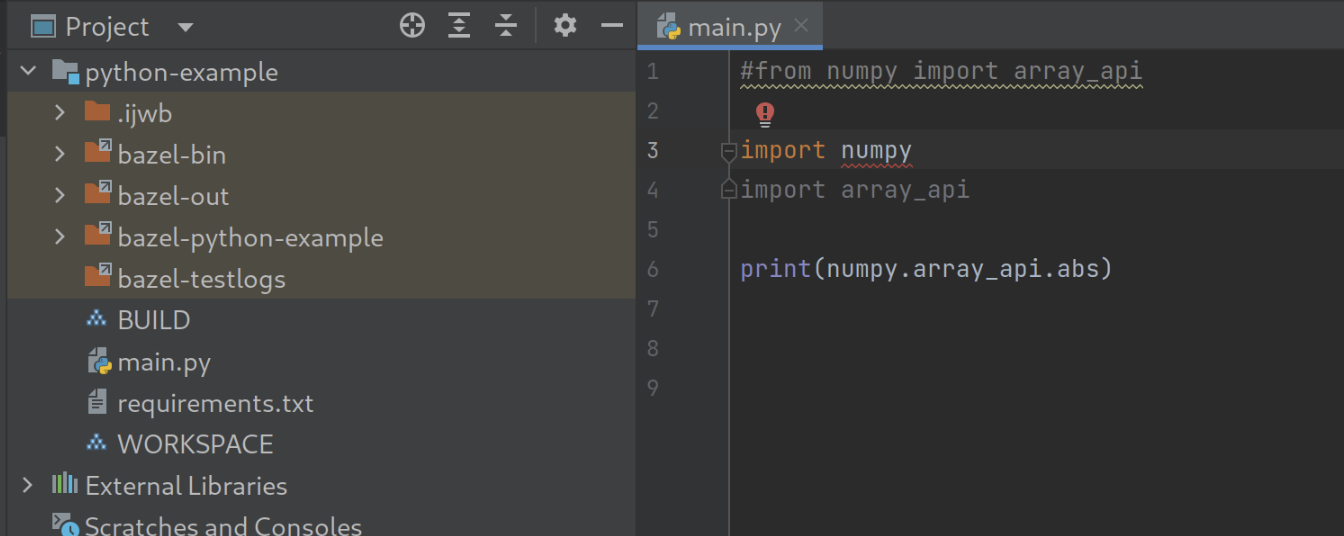The height and width of the screenshot is (536, 1344).
Task: Select the bazel-out tree item
Action: tap(174, 196)
